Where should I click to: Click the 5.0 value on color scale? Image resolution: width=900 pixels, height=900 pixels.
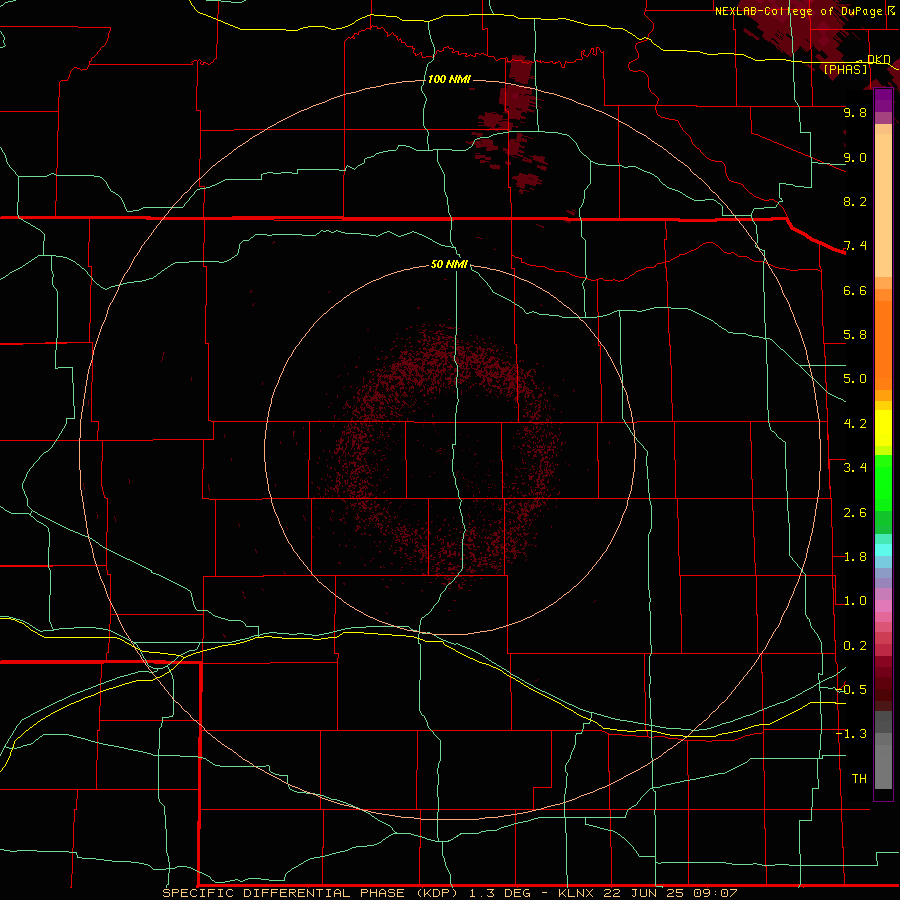855,379
